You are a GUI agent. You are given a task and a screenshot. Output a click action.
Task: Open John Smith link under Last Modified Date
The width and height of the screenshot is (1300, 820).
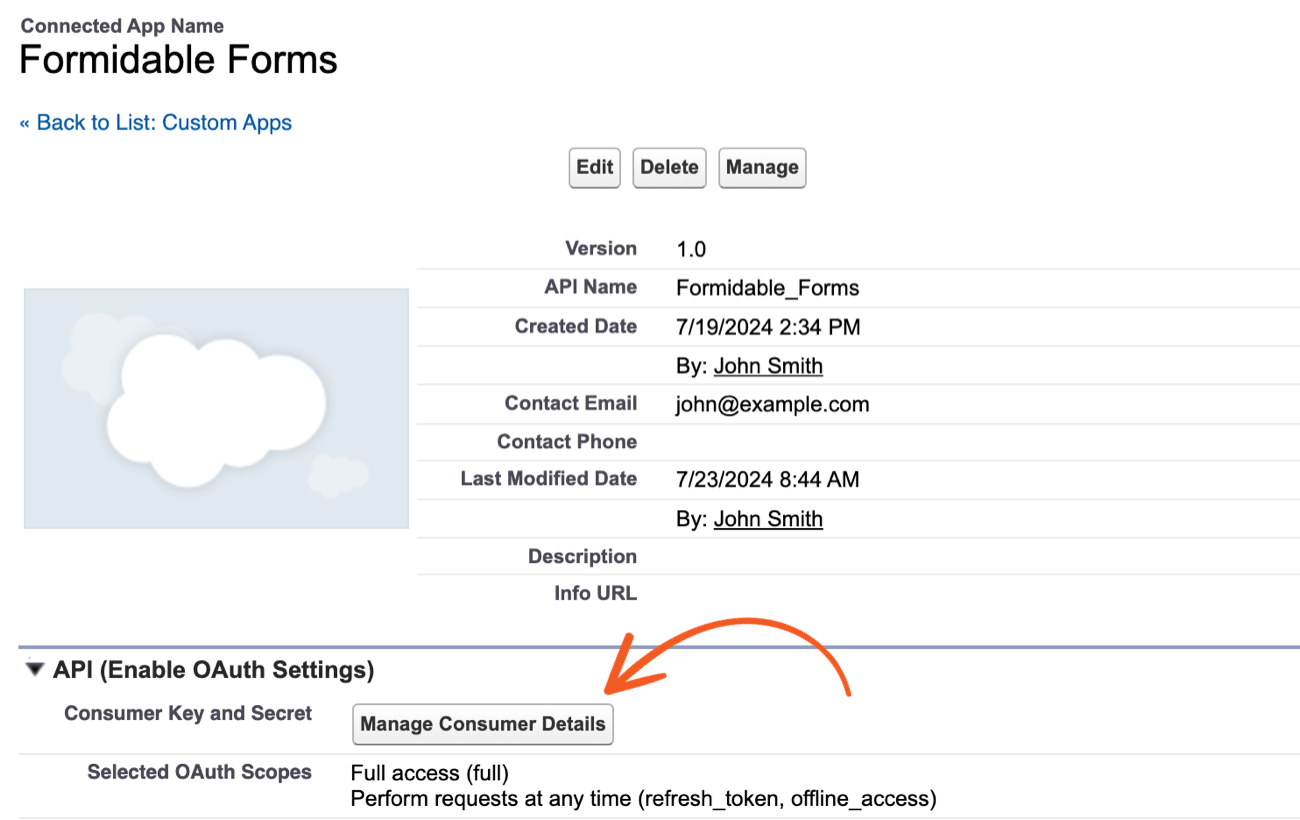[x=768, y=519]
